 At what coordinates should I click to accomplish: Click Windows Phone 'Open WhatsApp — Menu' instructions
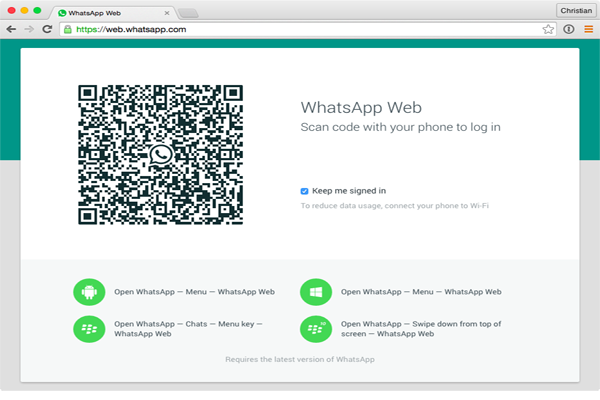pos(421,292)
